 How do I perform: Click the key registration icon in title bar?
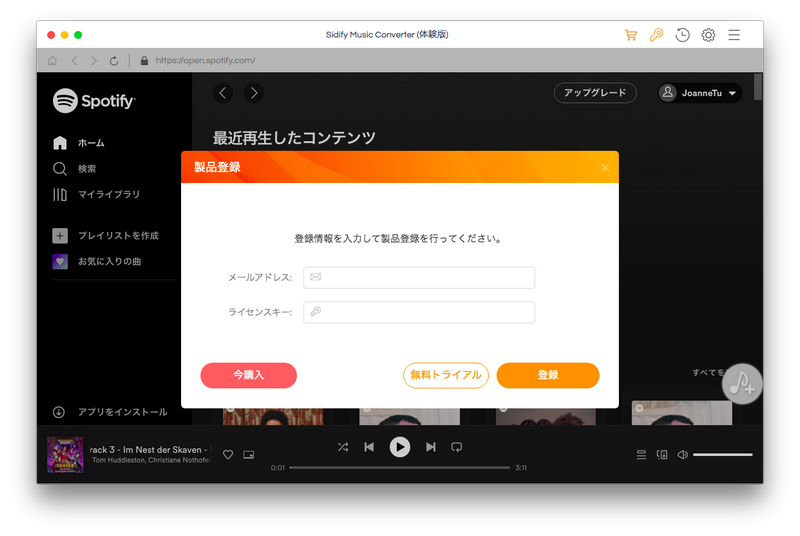[x=656, y=35]
